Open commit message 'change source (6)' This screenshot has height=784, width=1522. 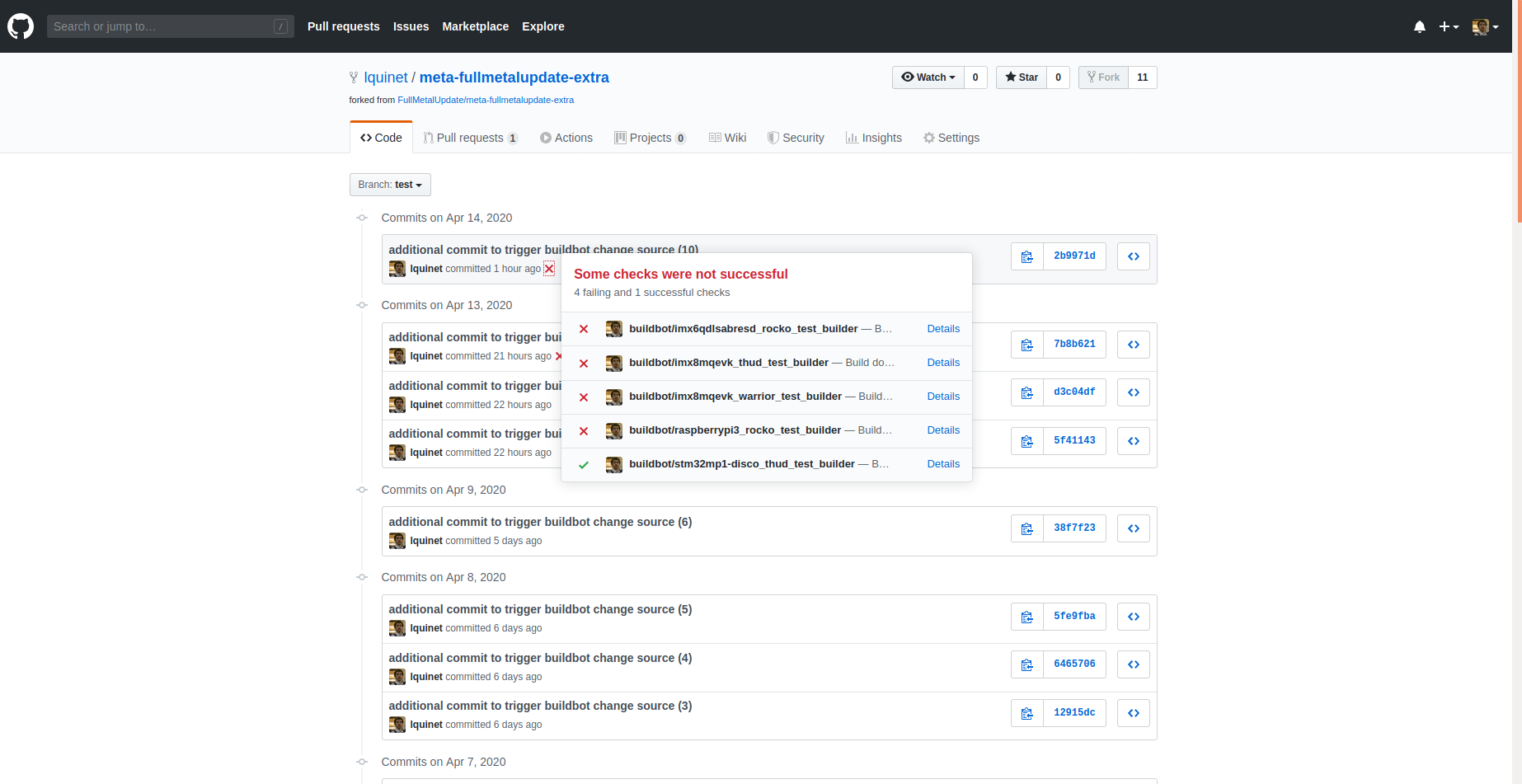coord(540,522)
